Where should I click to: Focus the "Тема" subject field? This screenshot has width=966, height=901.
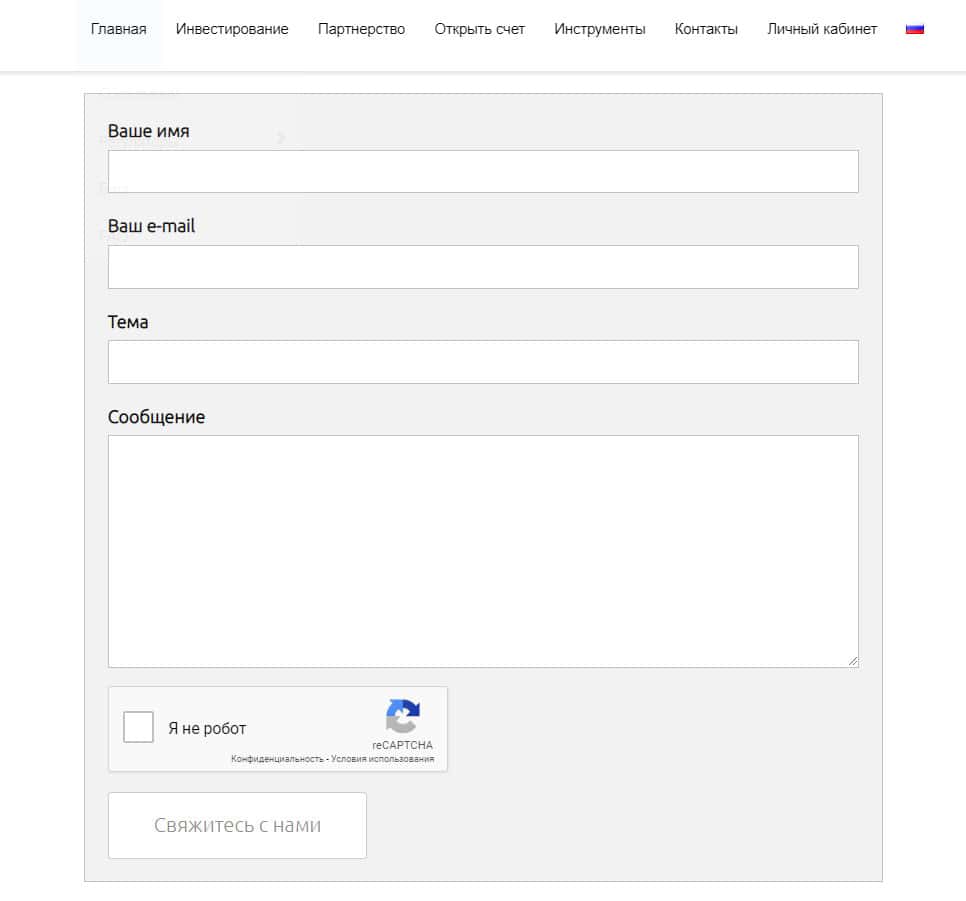pos(483,362)
